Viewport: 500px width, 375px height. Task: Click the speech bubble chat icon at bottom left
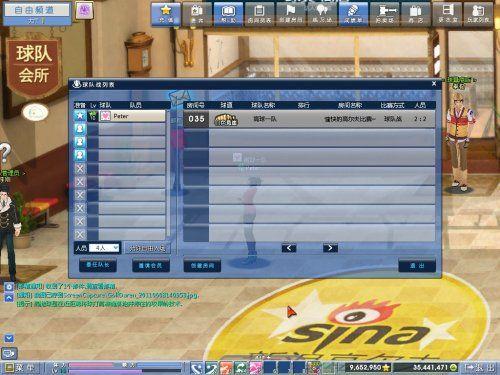(x=9, y=353)
